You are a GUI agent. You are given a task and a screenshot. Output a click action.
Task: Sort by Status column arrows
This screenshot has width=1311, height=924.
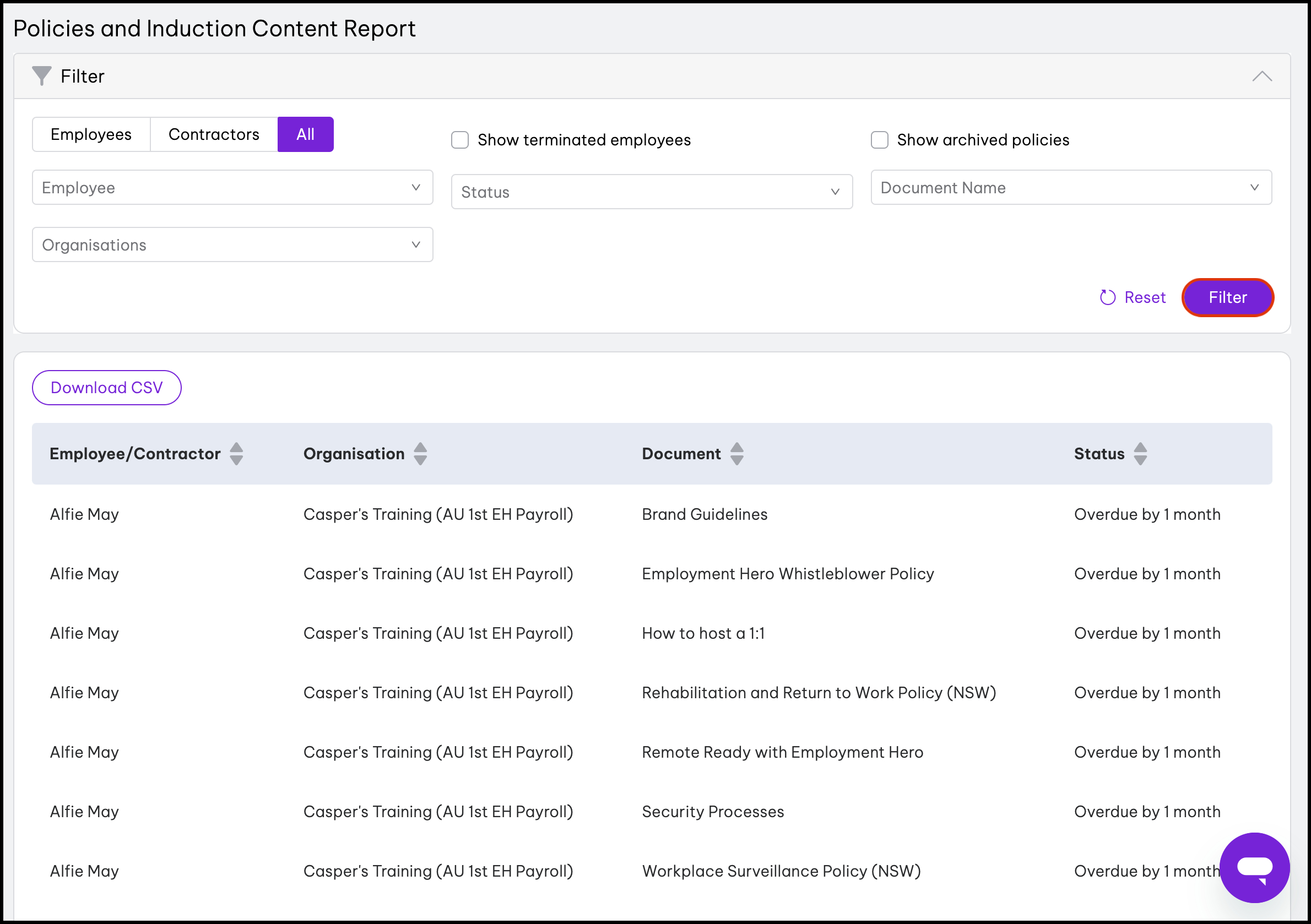pyautogui.click(x=1140, y=454)
